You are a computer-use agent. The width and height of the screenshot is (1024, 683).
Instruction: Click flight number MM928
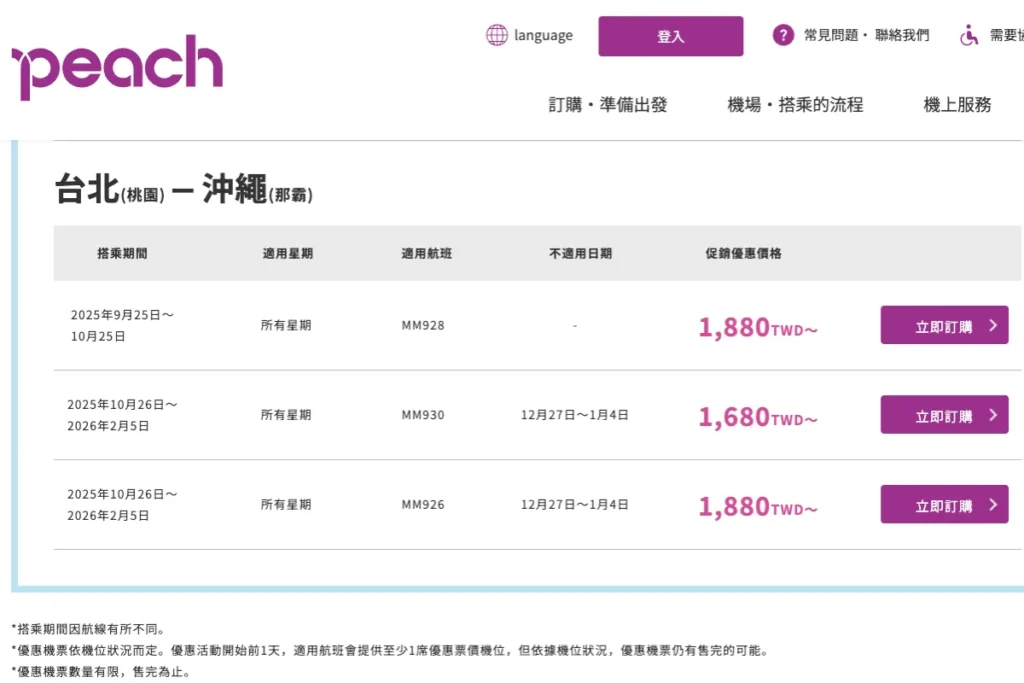click(x=423, y=325)
